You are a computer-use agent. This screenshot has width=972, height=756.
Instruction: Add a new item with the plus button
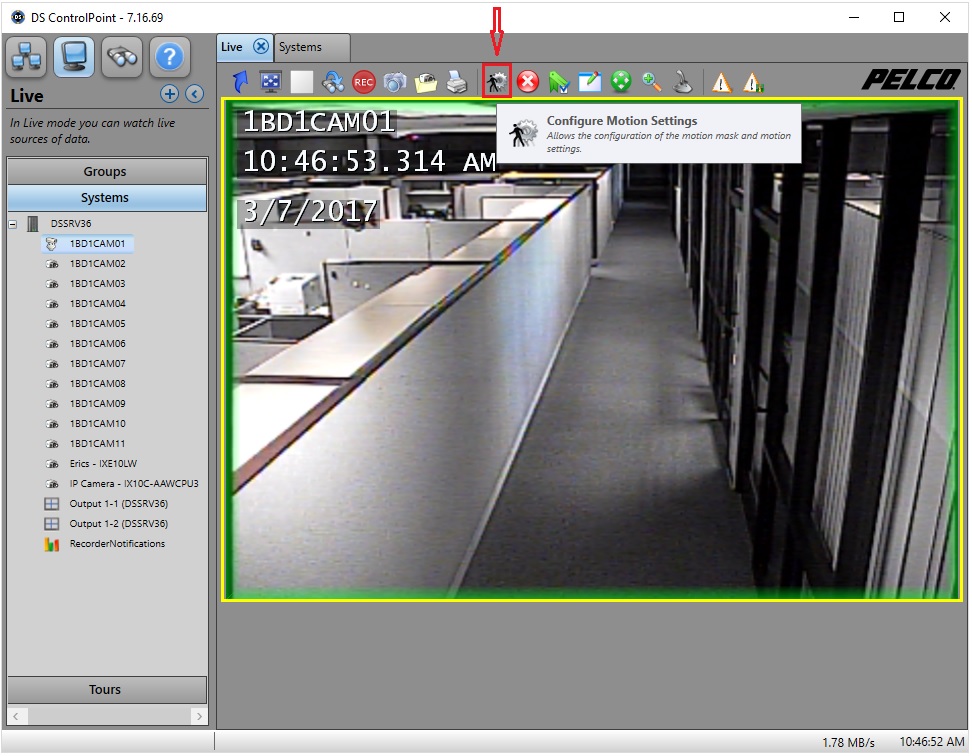coord(170,93)
